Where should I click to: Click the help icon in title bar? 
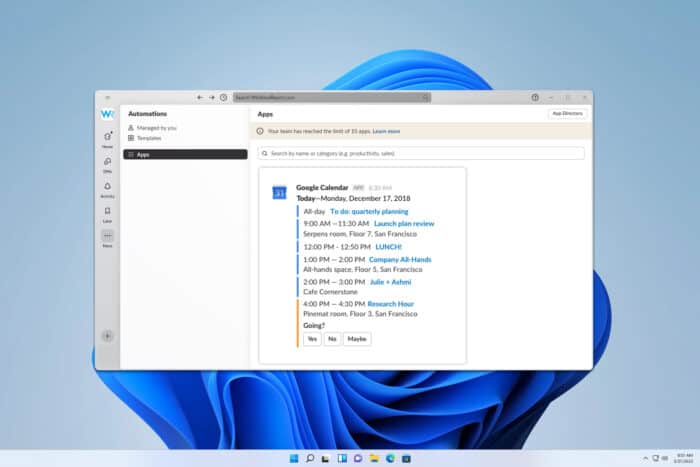click(535, 97)
